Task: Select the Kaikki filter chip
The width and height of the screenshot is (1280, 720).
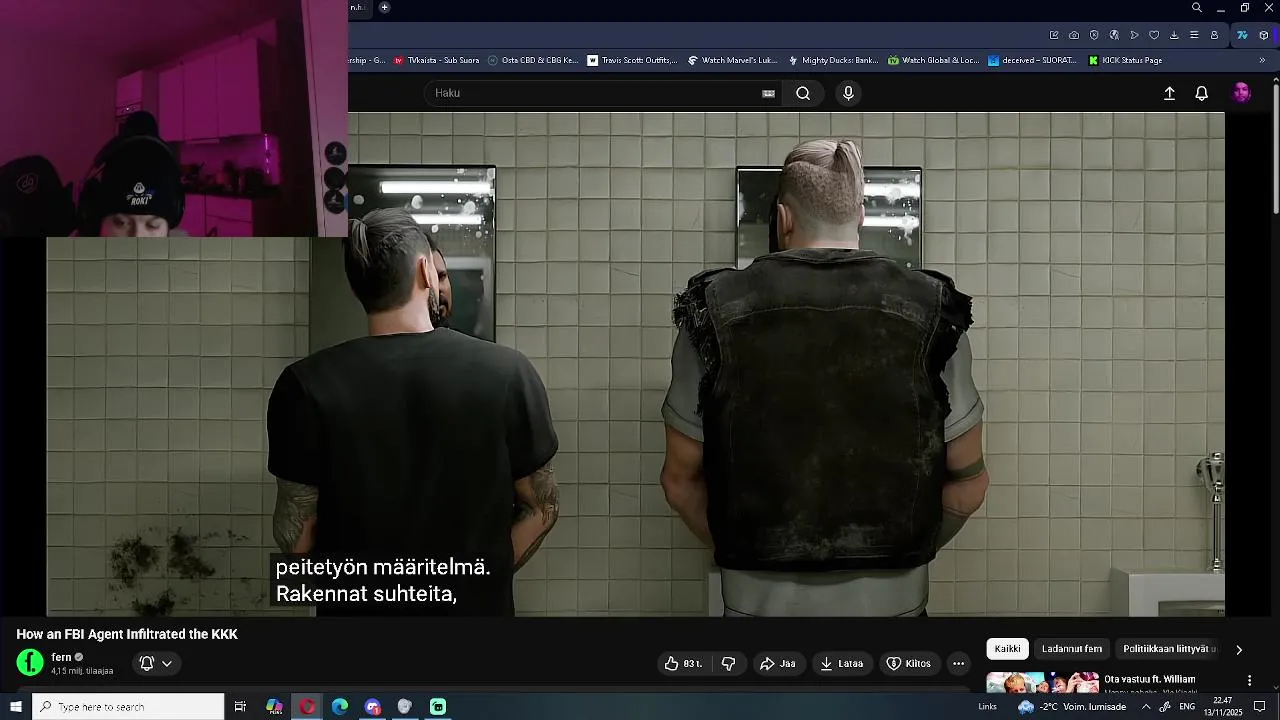Action: click(x=1008, y=649)
